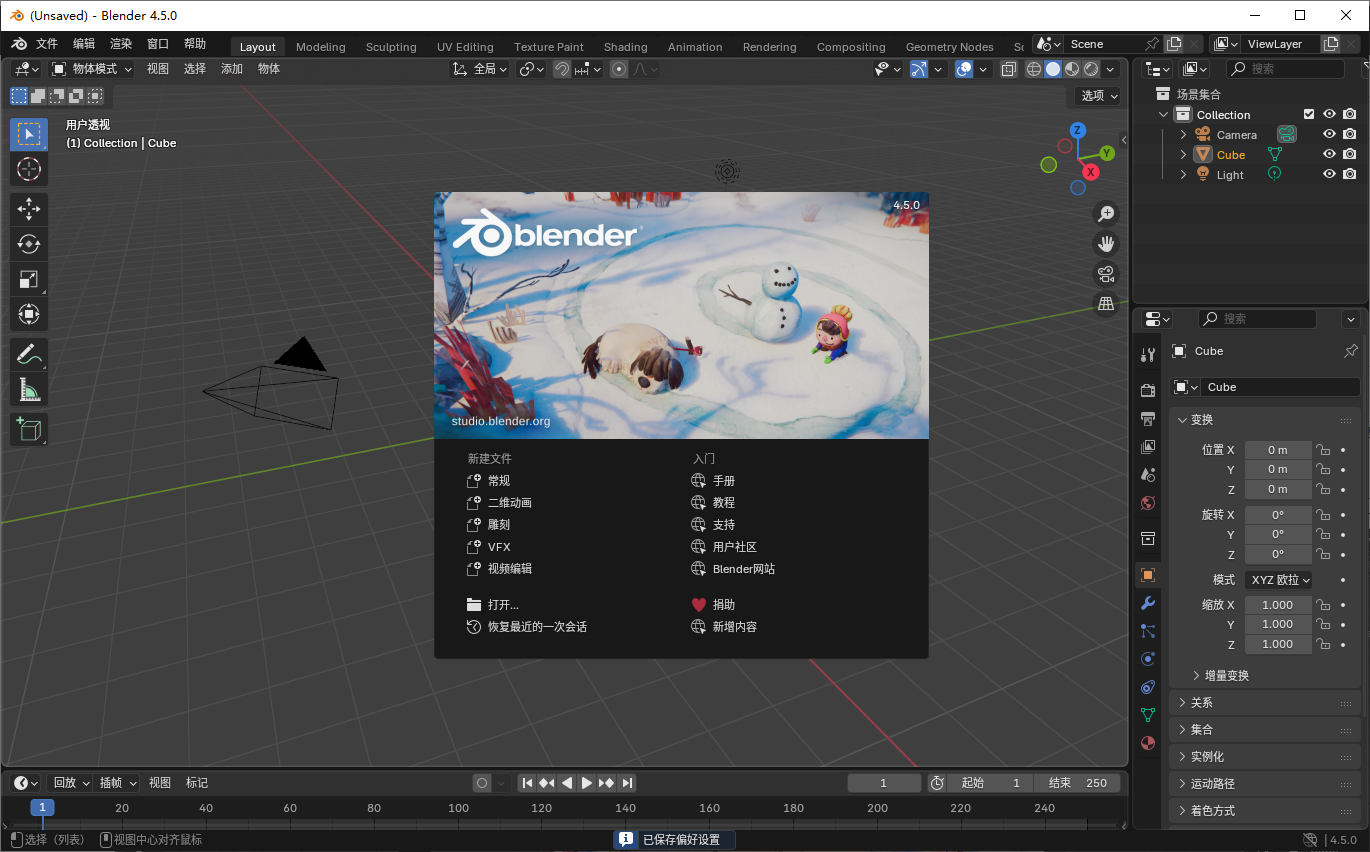
Task: Switch to wireframe viewport shading
Action: point(1034,69)
